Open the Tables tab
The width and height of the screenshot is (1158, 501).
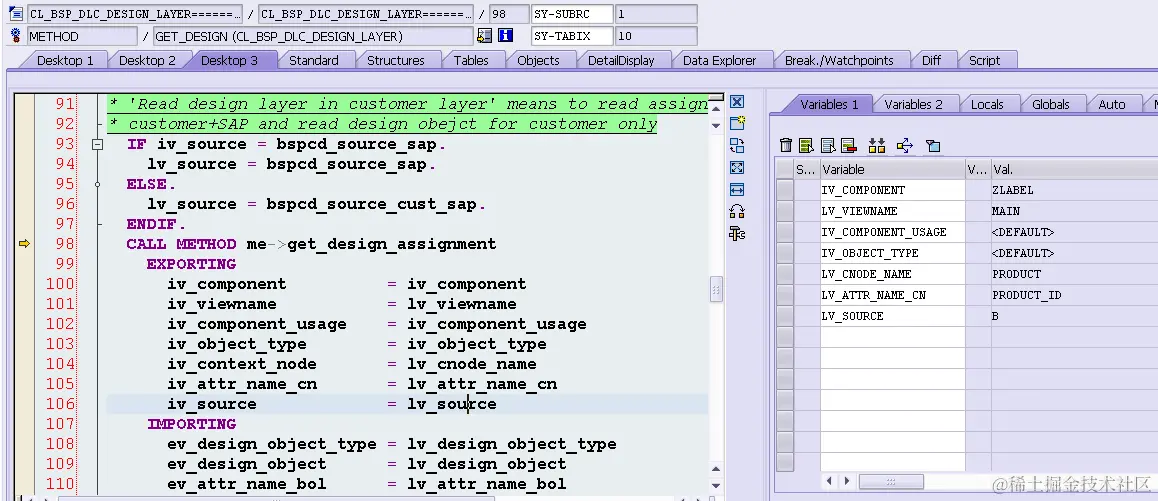pos(470,61)
